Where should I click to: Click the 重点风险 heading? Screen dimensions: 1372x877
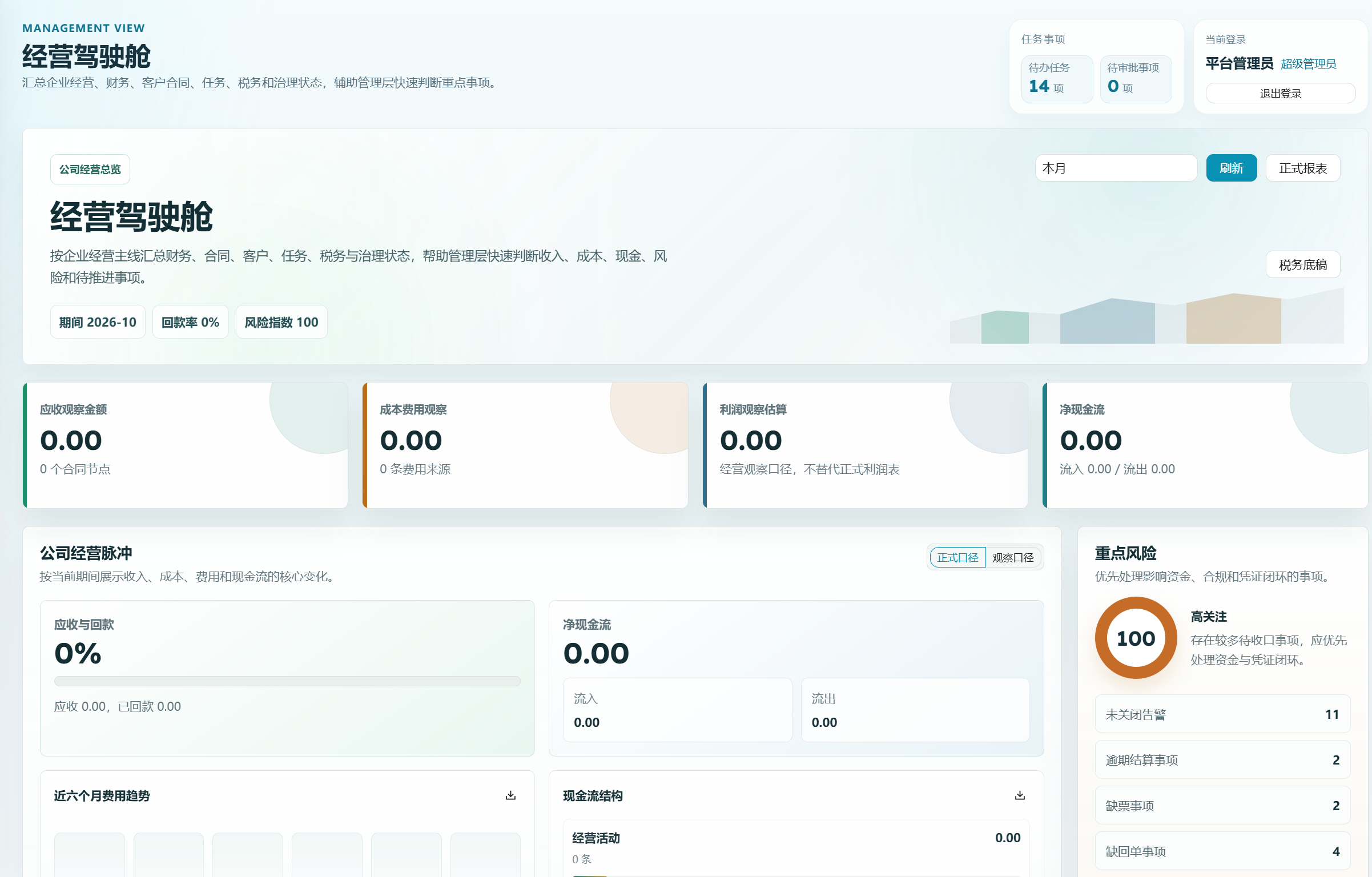(x=1125, y=553)
